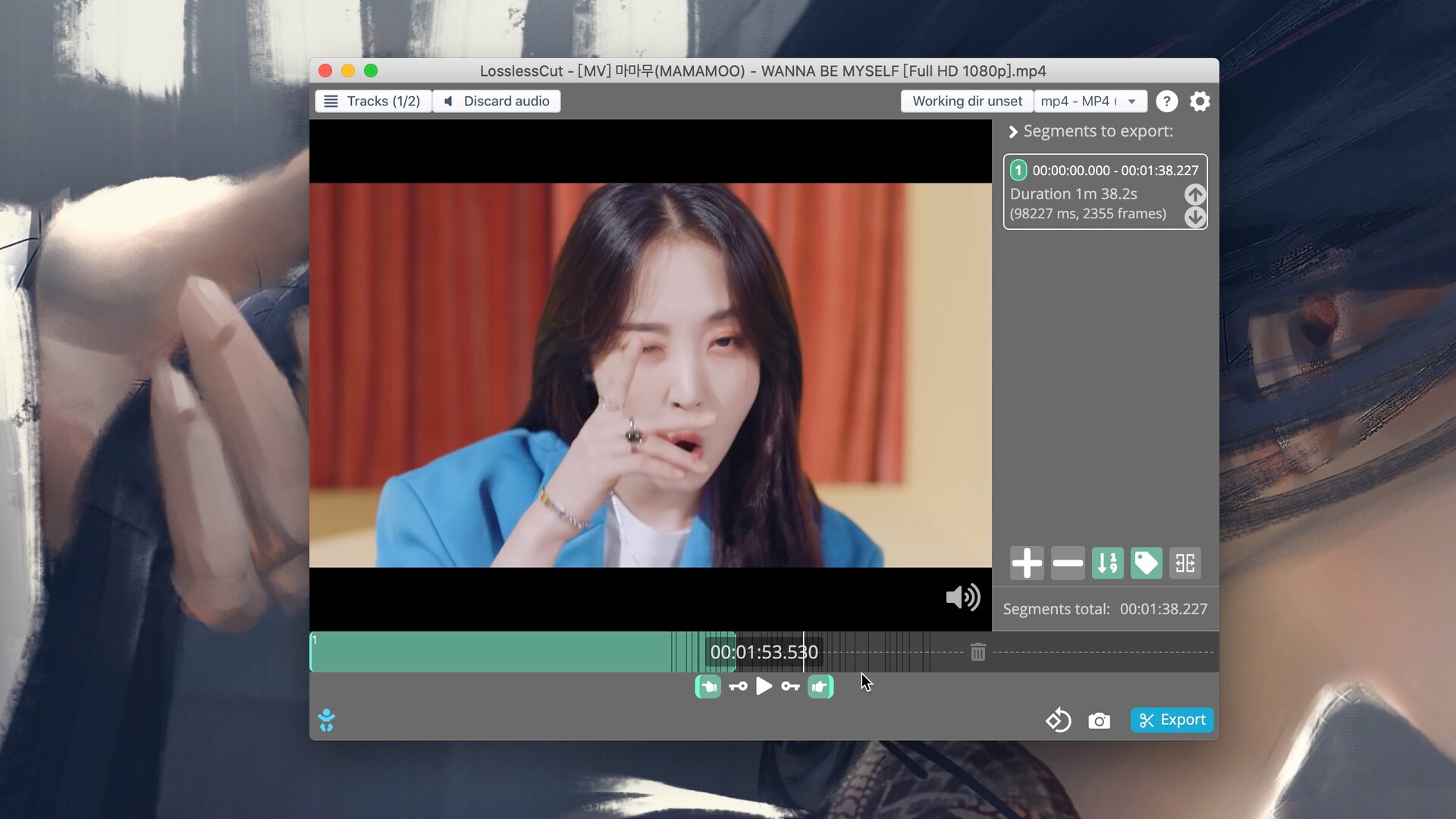Mute the video with the speaker icon
Screen dimensions: 1456x819
[962, 598]
